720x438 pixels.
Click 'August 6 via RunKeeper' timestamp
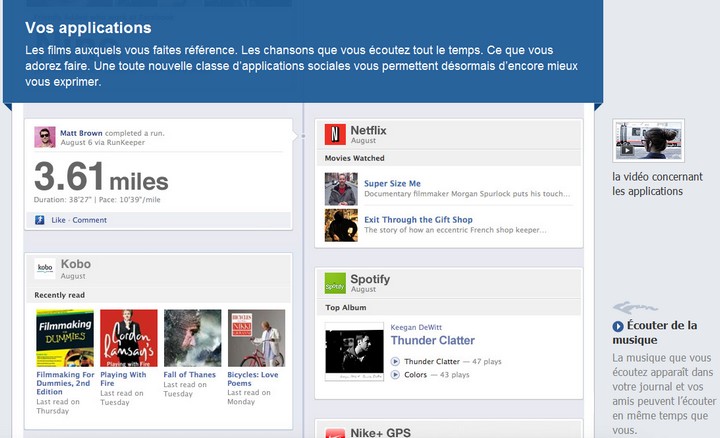103,142
